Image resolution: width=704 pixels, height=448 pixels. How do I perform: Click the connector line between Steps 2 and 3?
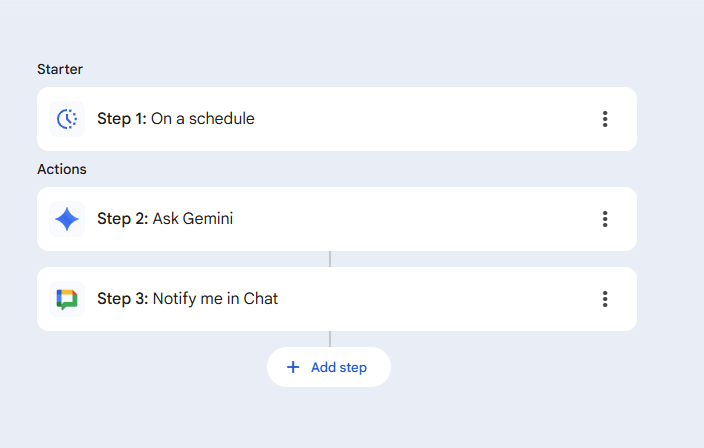tap(330, 259)
